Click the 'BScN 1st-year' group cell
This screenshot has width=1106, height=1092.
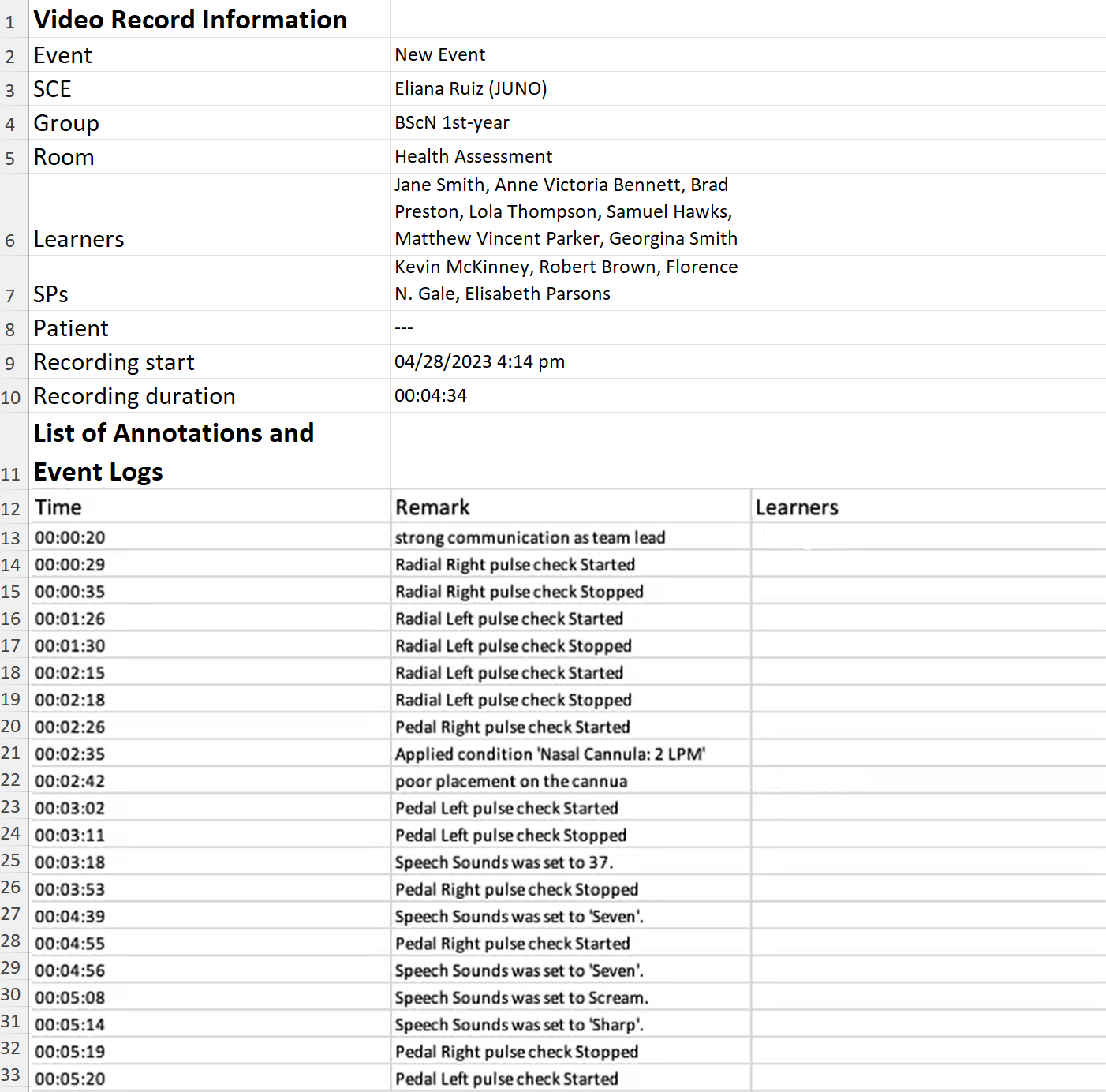pos(572,122)
